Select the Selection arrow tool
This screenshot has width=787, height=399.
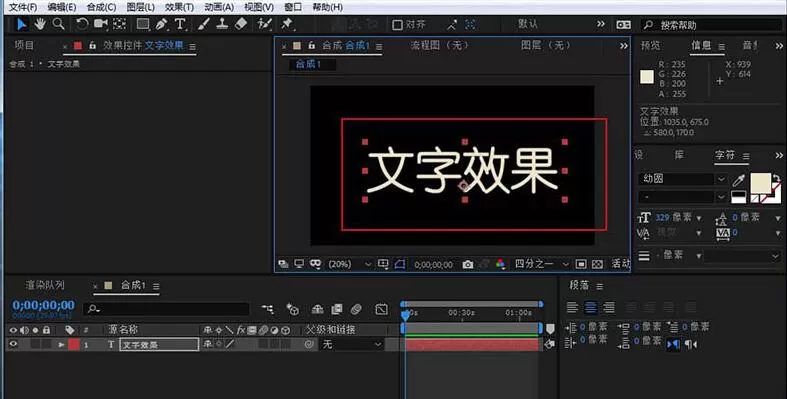pos(22,24)
